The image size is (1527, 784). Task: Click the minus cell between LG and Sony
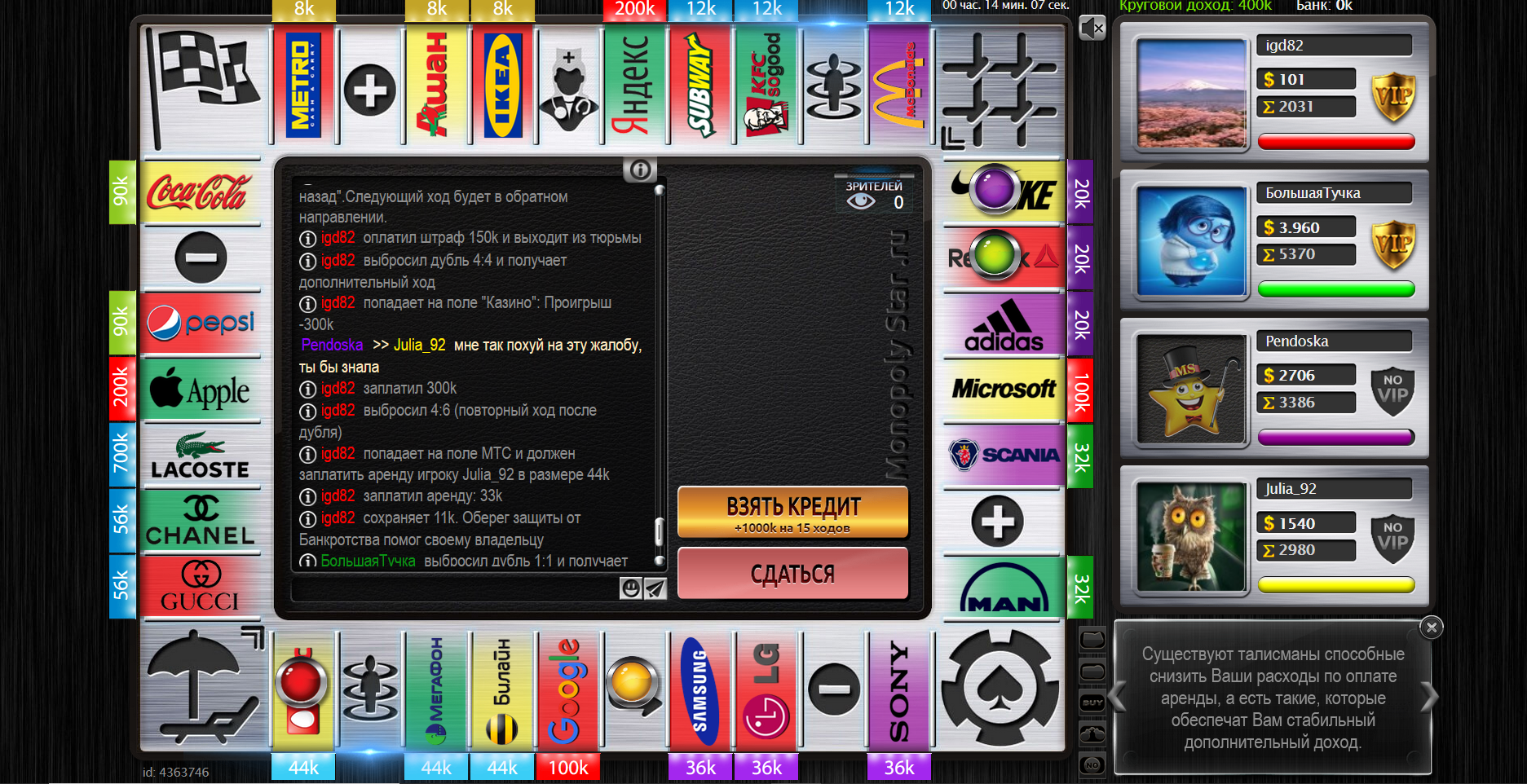pyautogui.click(x=834, y=689)
